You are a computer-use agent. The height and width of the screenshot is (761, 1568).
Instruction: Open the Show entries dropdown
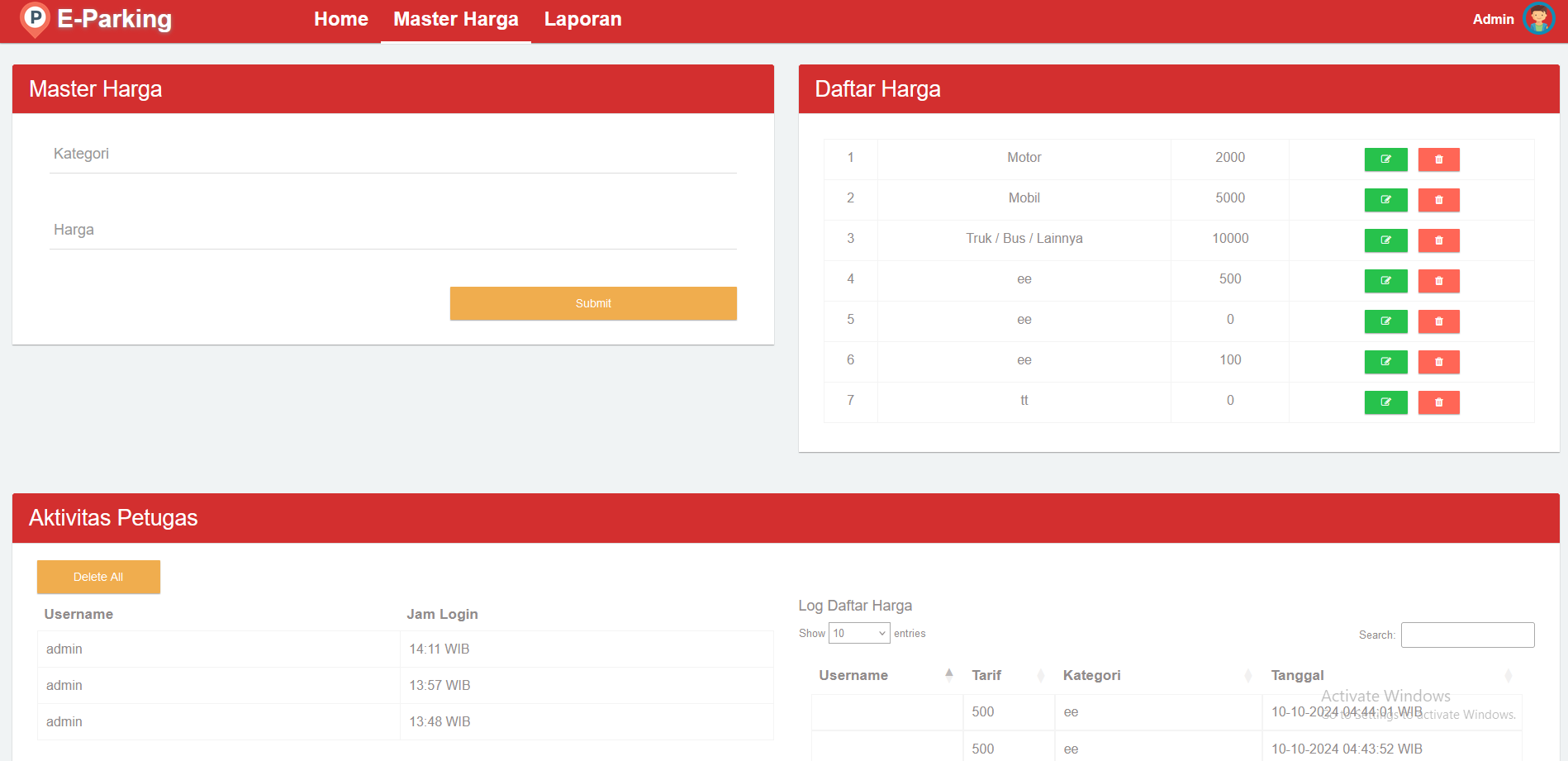(858, 634)
